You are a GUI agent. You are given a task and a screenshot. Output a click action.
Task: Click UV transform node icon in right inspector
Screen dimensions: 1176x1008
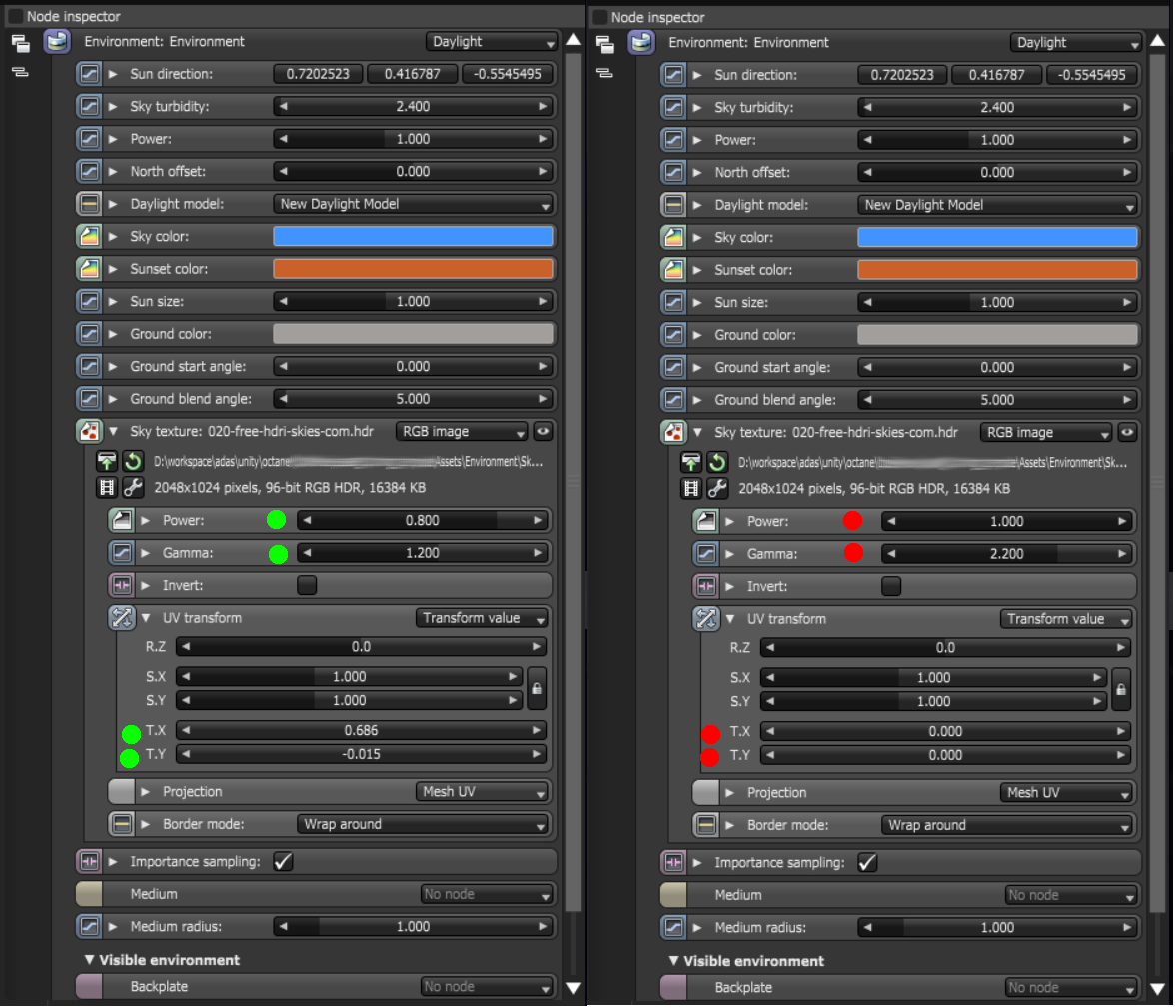tap(705, 619)
